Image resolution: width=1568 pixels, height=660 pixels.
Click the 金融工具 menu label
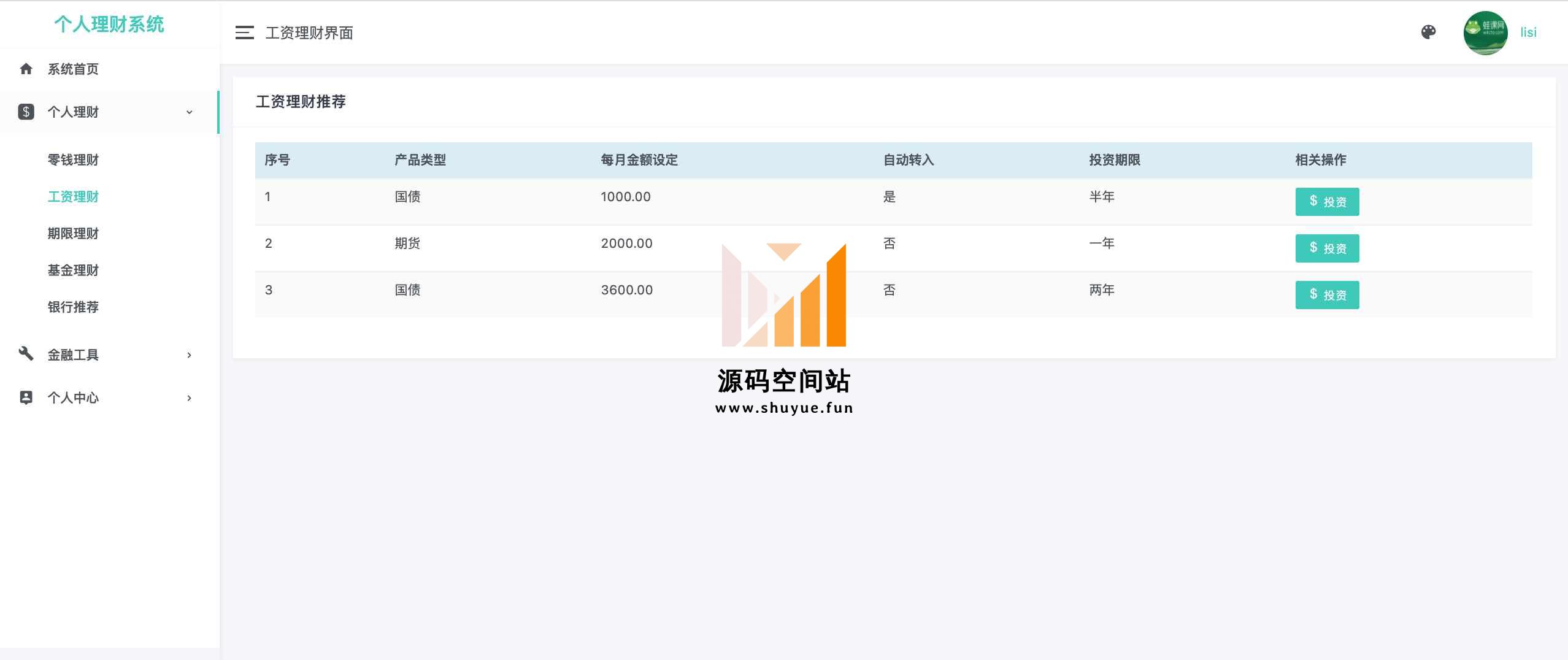click(x=73, y=355)
